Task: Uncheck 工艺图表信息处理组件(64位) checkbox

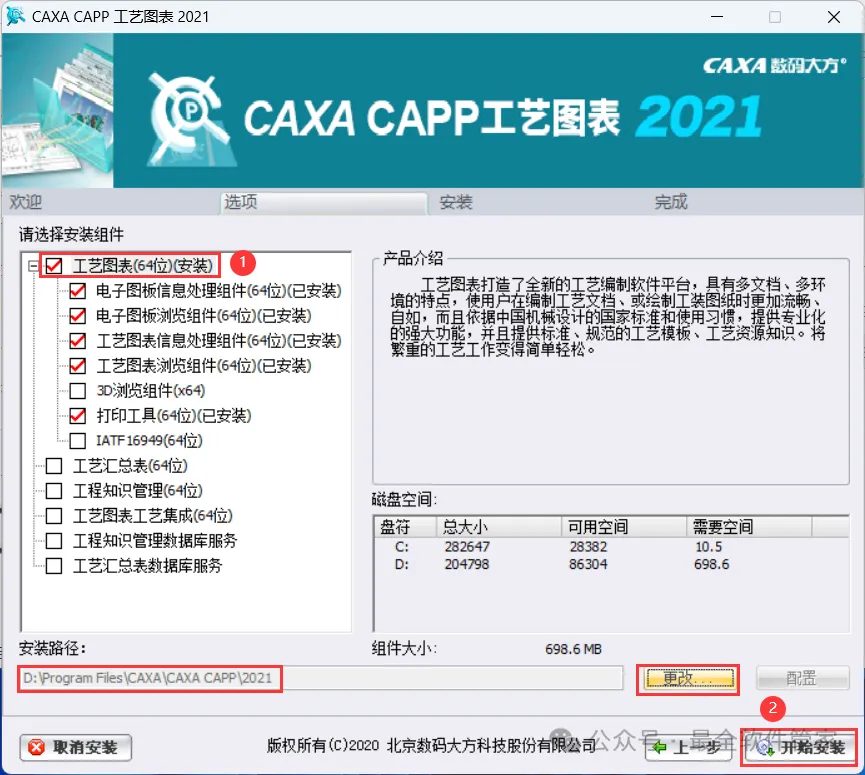Action: [x=78, y=341]
